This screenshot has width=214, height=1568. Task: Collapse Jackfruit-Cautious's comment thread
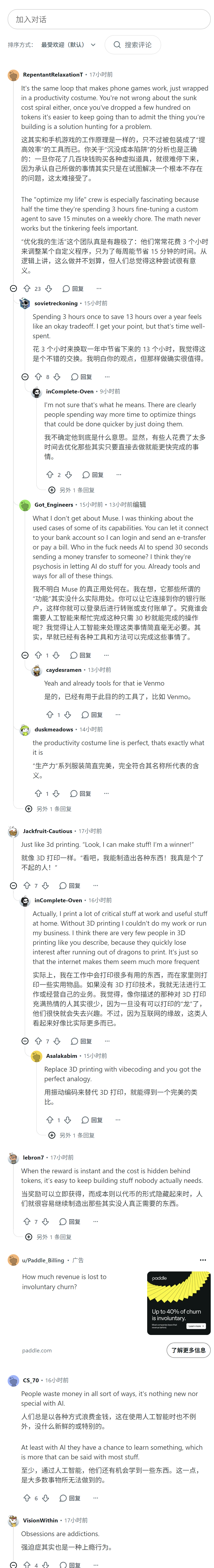point(13,886)
